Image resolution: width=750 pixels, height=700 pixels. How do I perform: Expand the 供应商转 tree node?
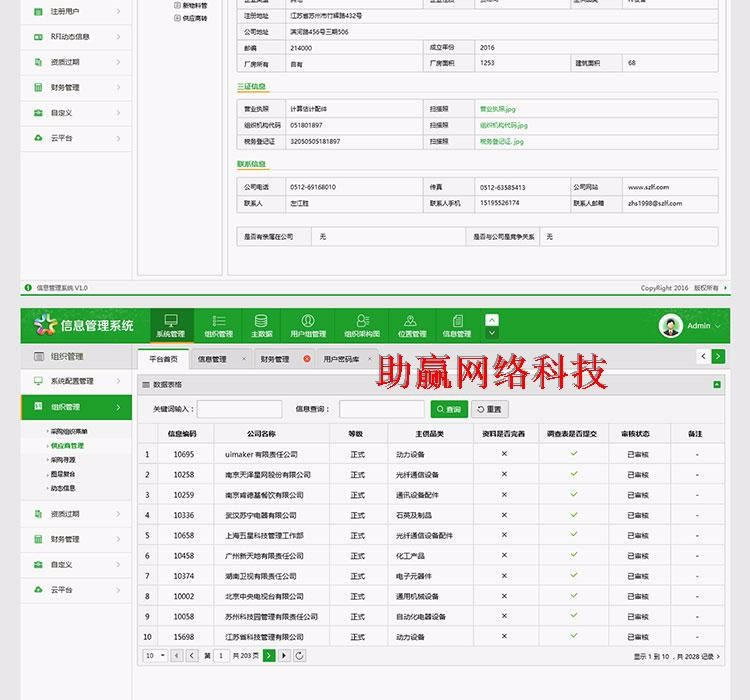177,18
